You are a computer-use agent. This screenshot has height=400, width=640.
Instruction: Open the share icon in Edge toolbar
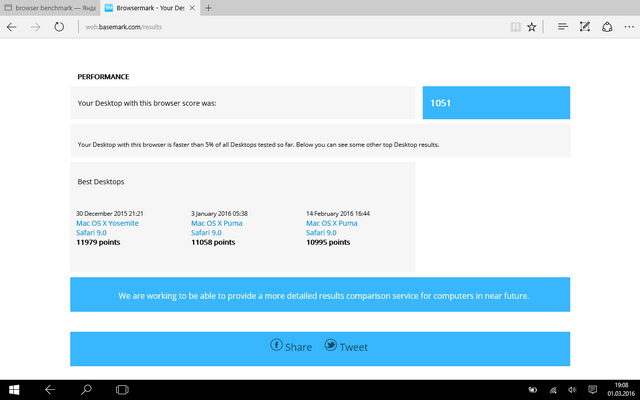[607, 27]
